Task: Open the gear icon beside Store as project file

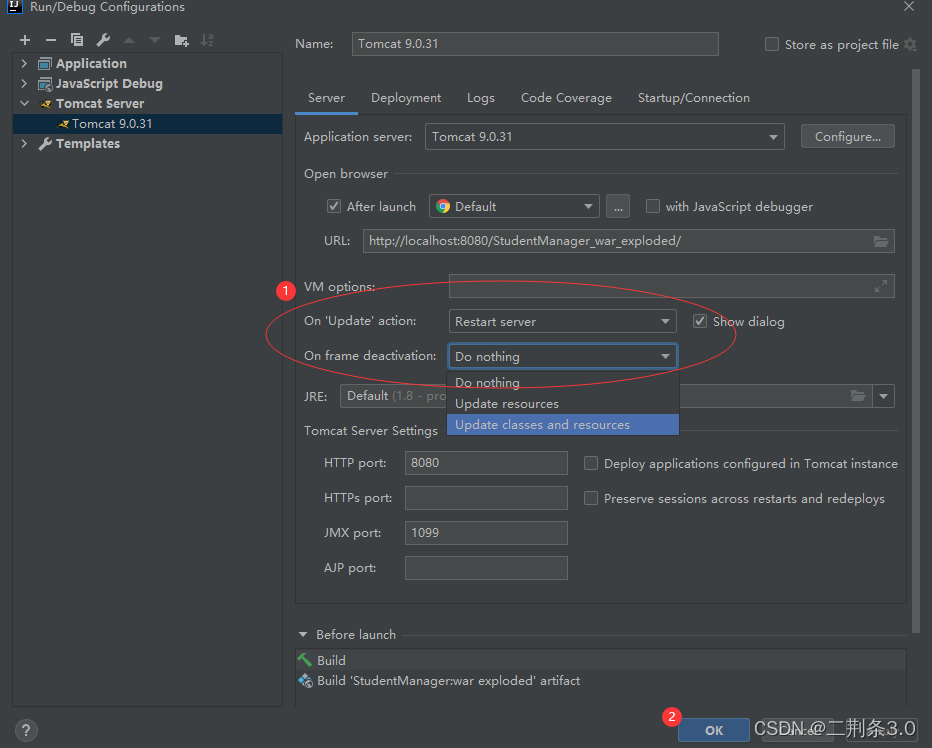Action: pos(910,45)
